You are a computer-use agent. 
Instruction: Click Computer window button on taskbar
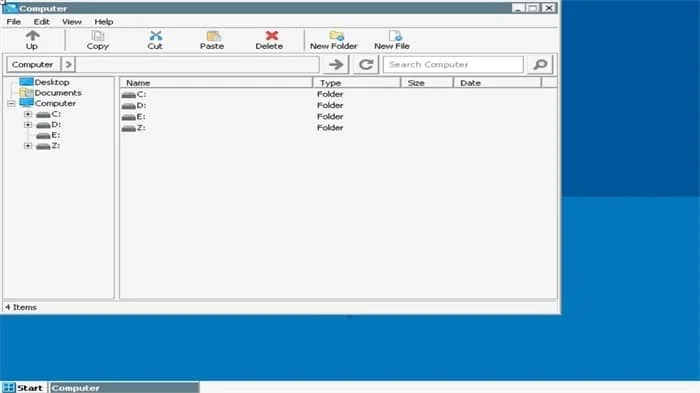(x=124, y=388)
